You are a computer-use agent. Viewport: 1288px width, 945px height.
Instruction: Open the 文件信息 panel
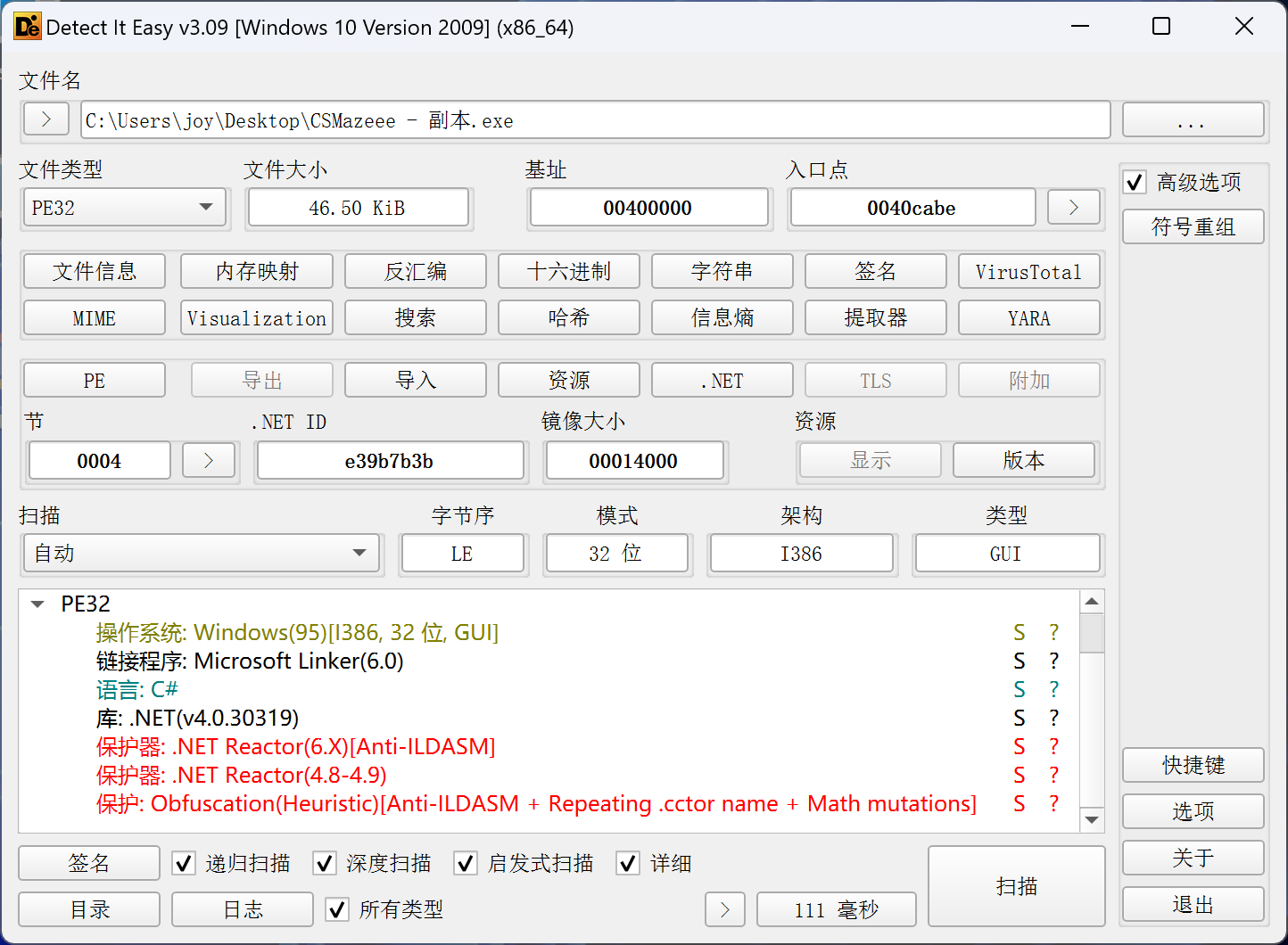(x=95, y=272)
